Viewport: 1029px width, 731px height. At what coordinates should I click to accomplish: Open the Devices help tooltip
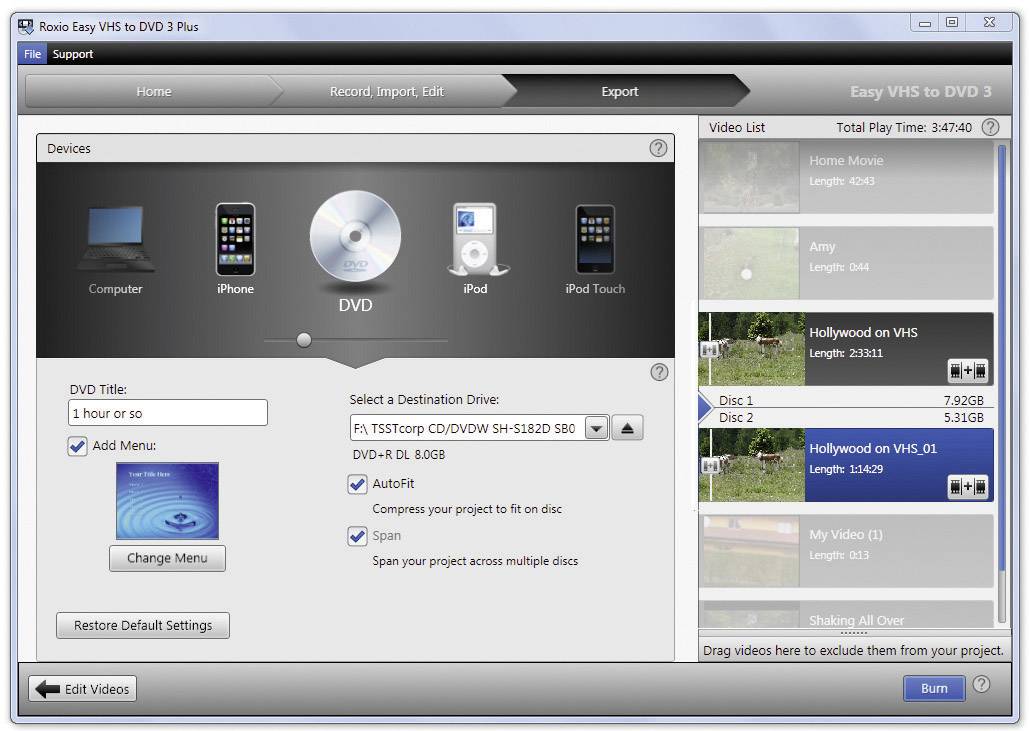point(658,147)
